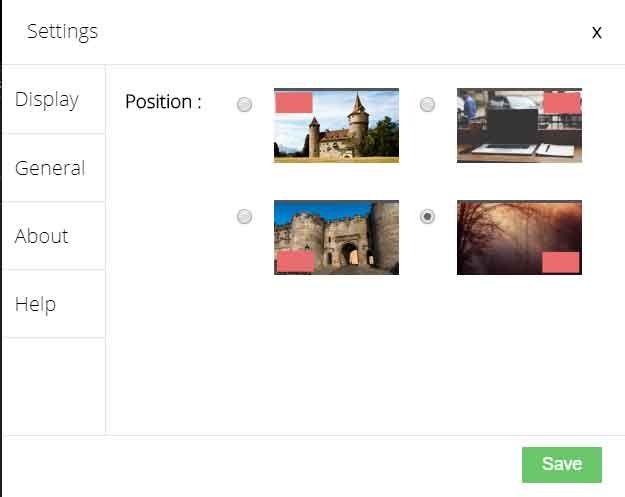The height and width of the screenshot is (497, 625).
Task: Go to the Help tab
Action: point(36,304)
